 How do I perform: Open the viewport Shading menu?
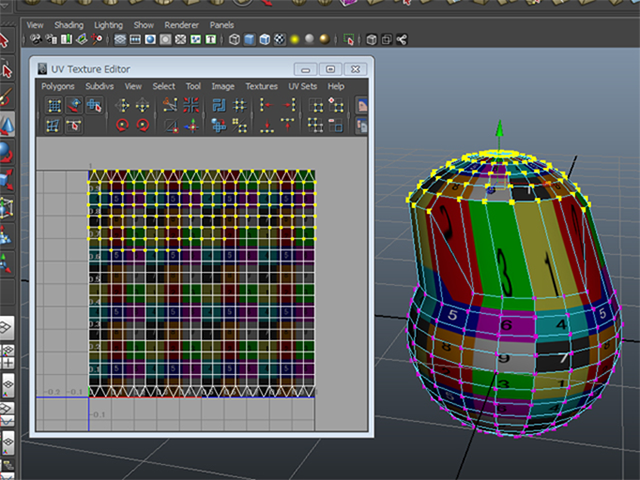pos(69,25)
